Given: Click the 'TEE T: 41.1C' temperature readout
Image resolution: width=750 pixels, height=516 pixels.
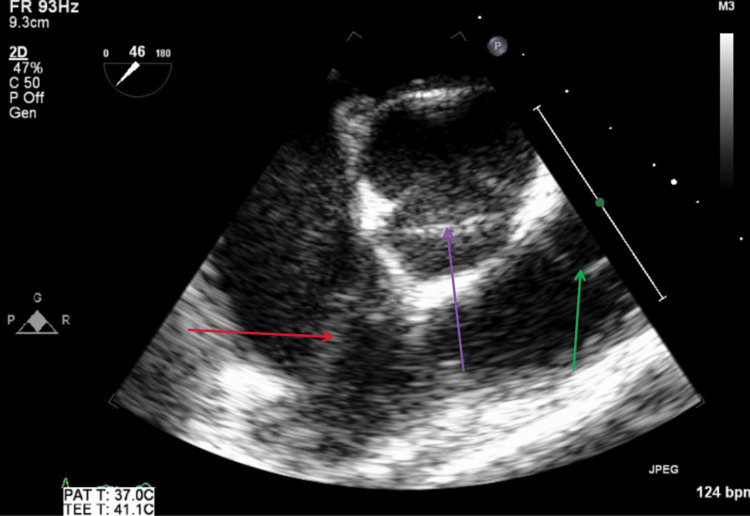Looking at the screenshot, I should (x=109, y=509).
